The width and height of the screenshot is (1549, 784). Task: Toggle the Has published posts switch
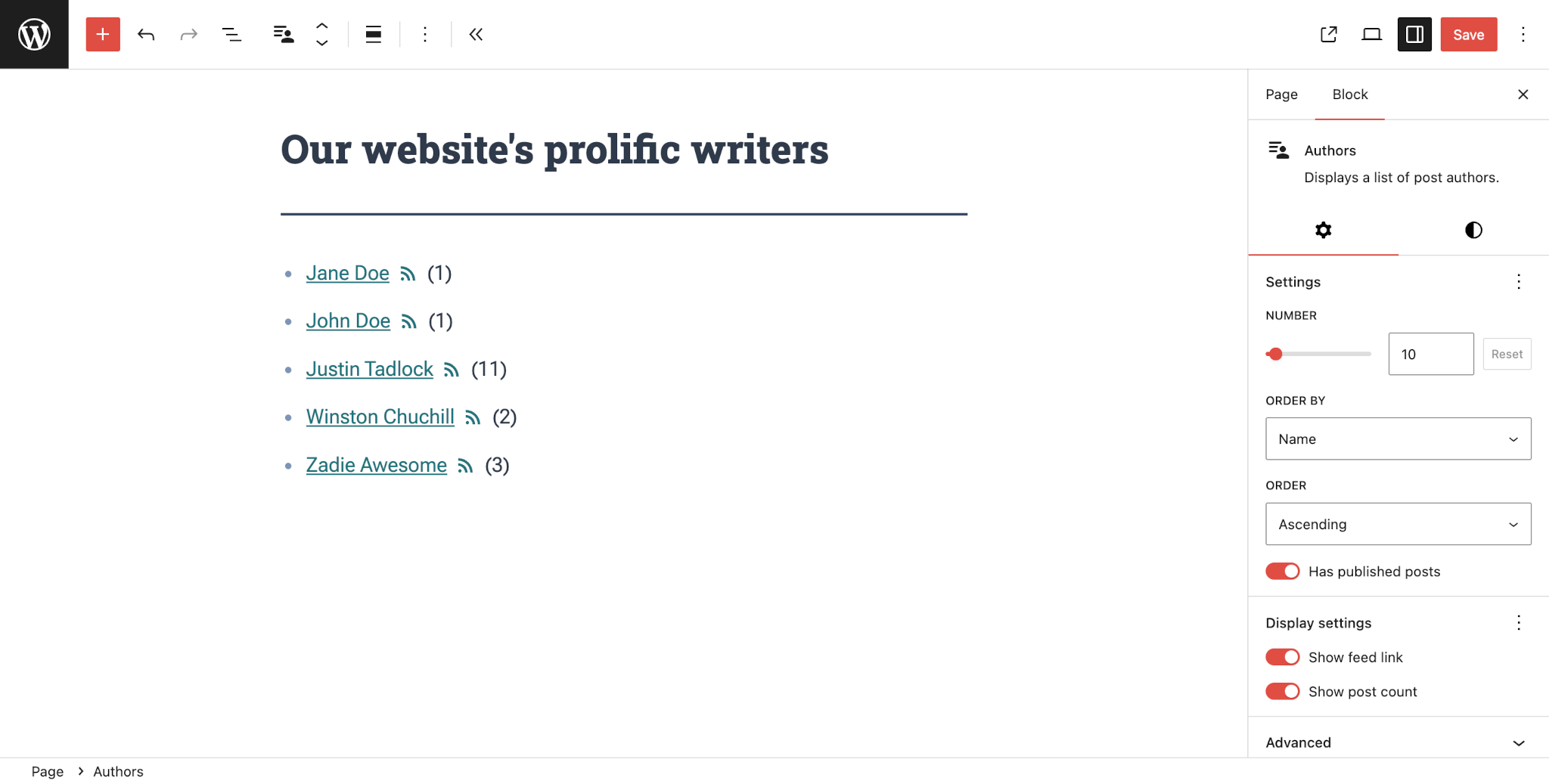tap(1283, 572)
